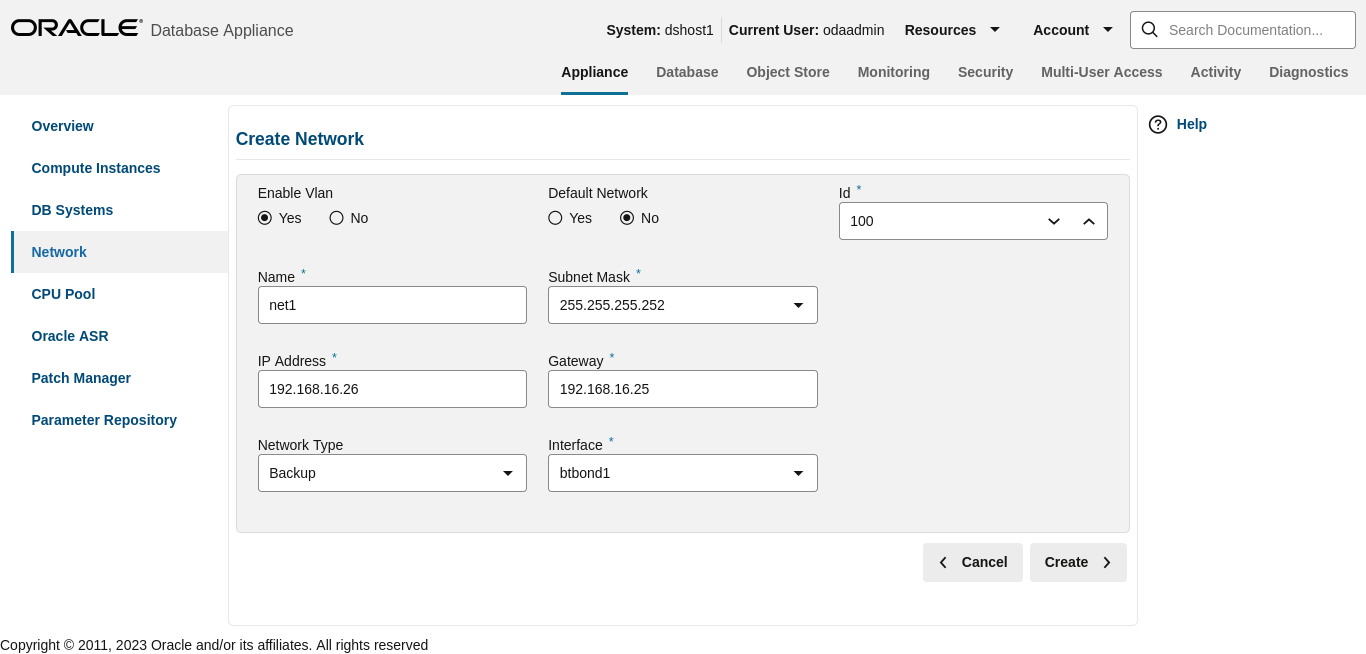This screenshot has height=654, width=1366.
Task: Expand the Resources menu
Action: point(952,30)
